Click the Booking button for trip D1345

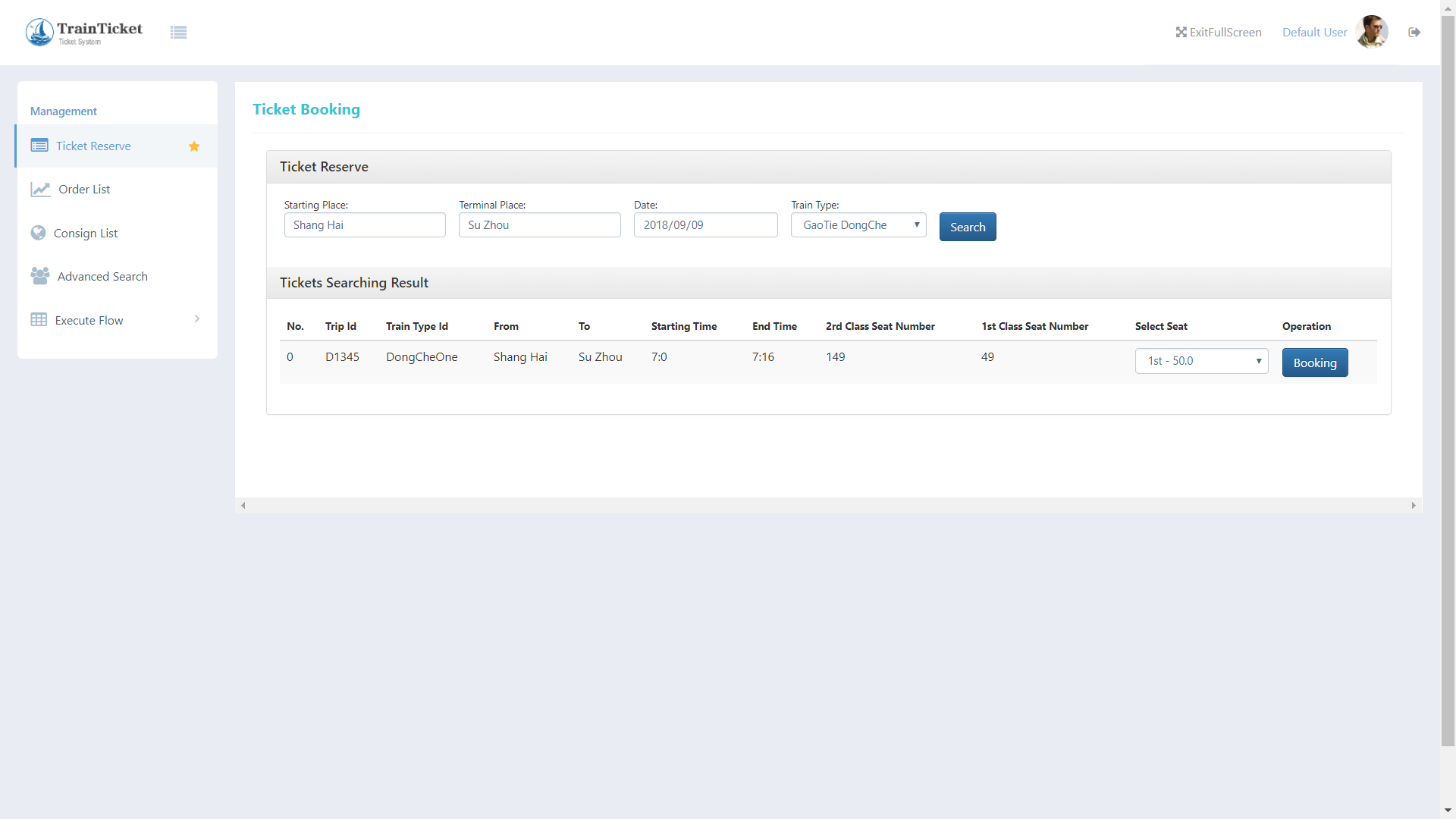click(1314, 362)
